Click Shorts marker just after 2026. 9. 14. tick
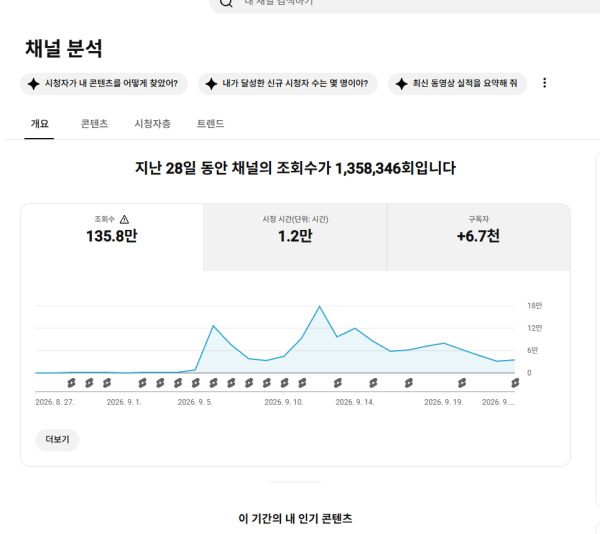 pyautogui.click(x=373, y=383)
